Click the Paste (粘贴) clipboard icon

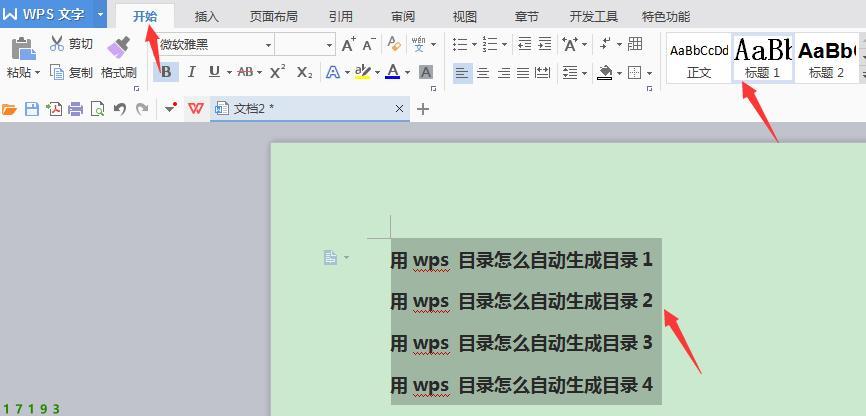click(x=23, y=48)
